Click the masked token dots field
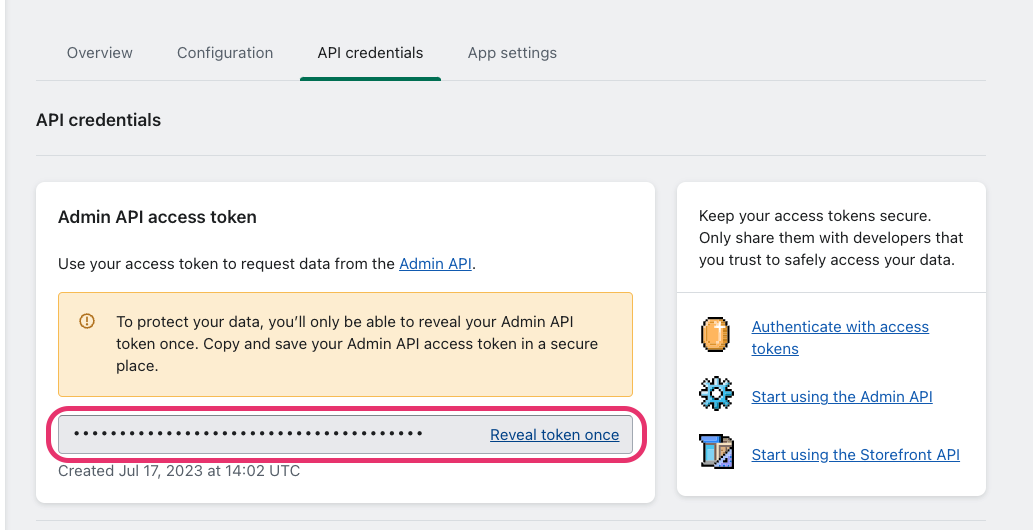Screen dimensions: 1033x530 tap(345, 434)
